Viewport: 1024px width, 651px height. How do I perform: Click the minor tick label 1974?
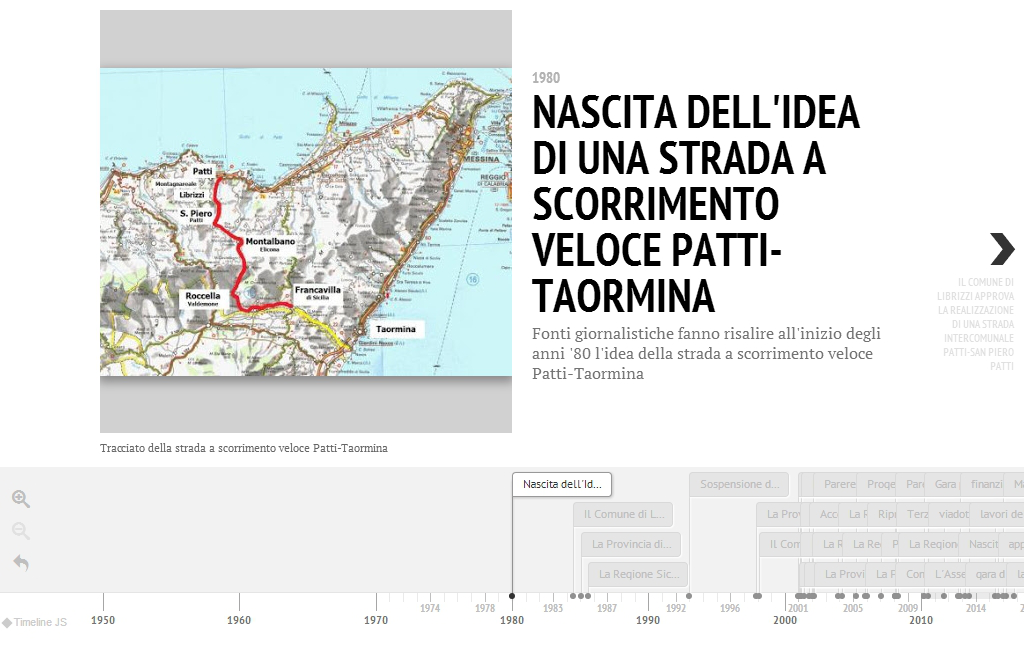click(430, 608)
